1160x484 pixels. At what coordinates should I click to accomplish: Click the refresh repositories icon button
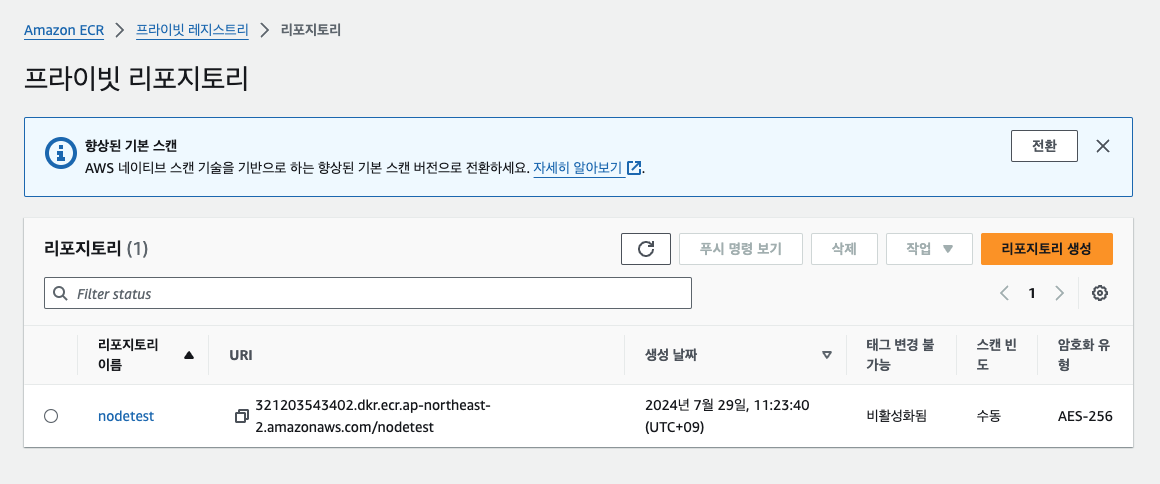coord(645,249)
